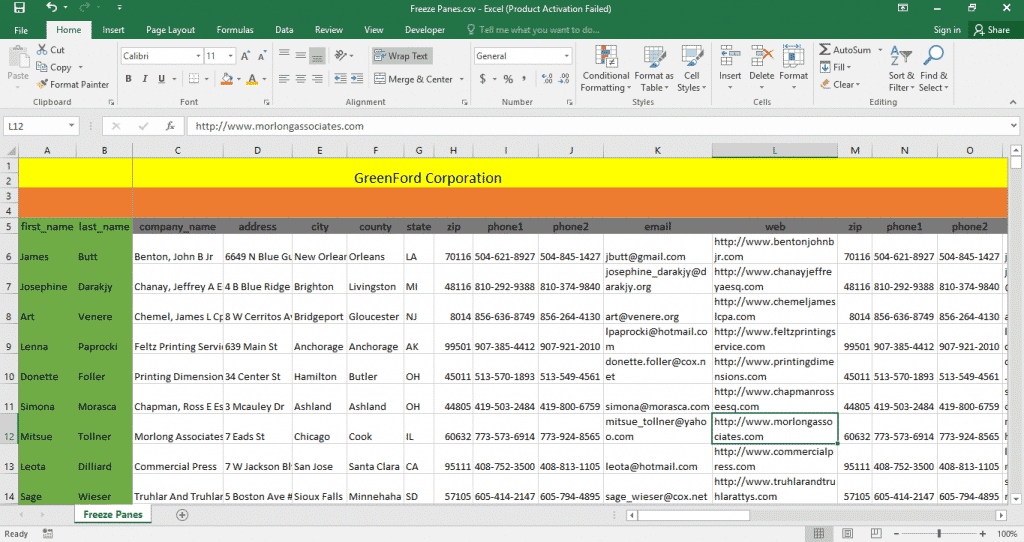
Task: Toggle Bold formatting
Action: [x=129, y=79]
